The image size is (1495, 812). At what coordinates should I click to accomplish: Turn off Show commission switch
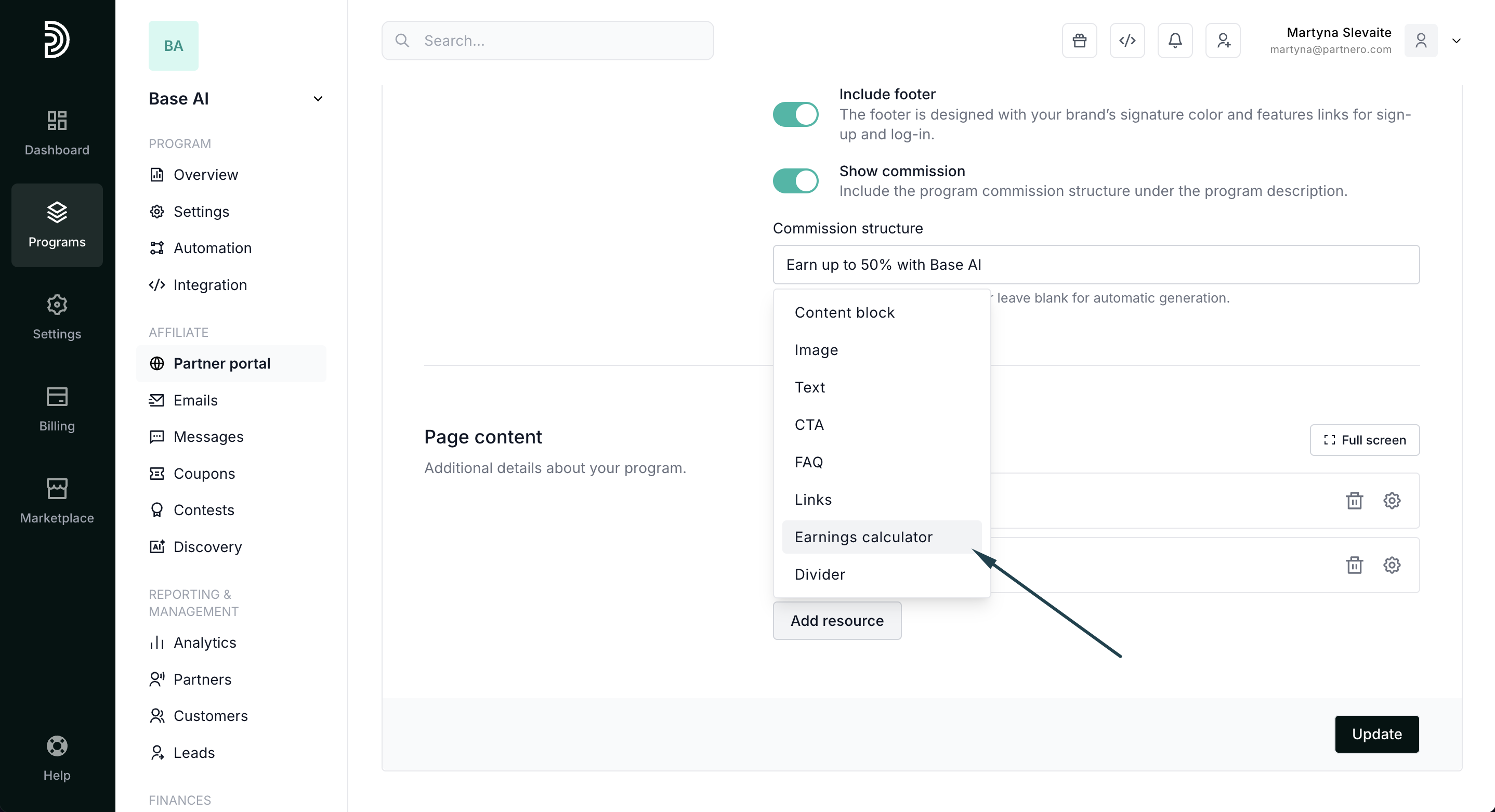coord(795,181)
